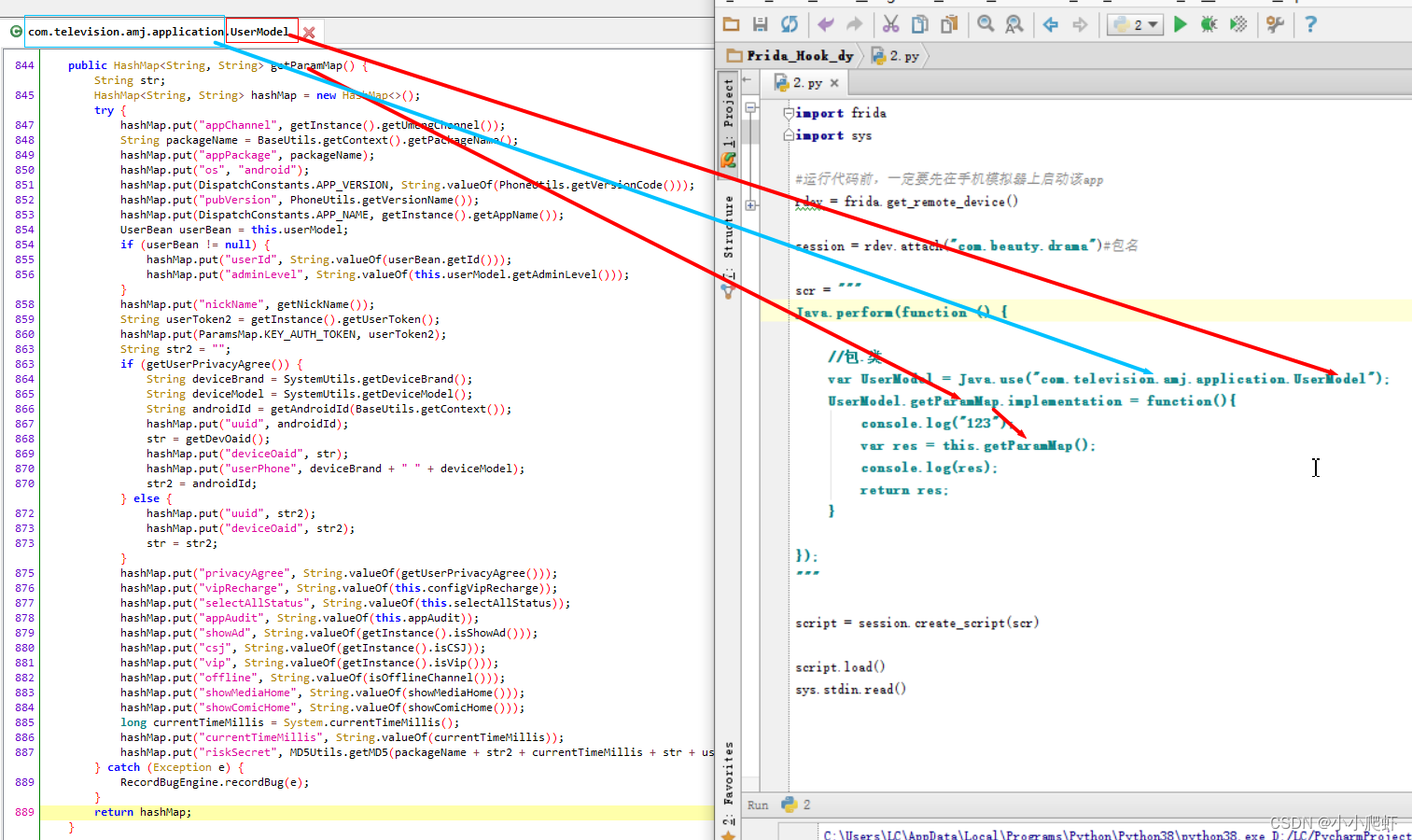Open the Run panel tab at bottom
This screenshot has height=840, width=1412.
(778, 805)
